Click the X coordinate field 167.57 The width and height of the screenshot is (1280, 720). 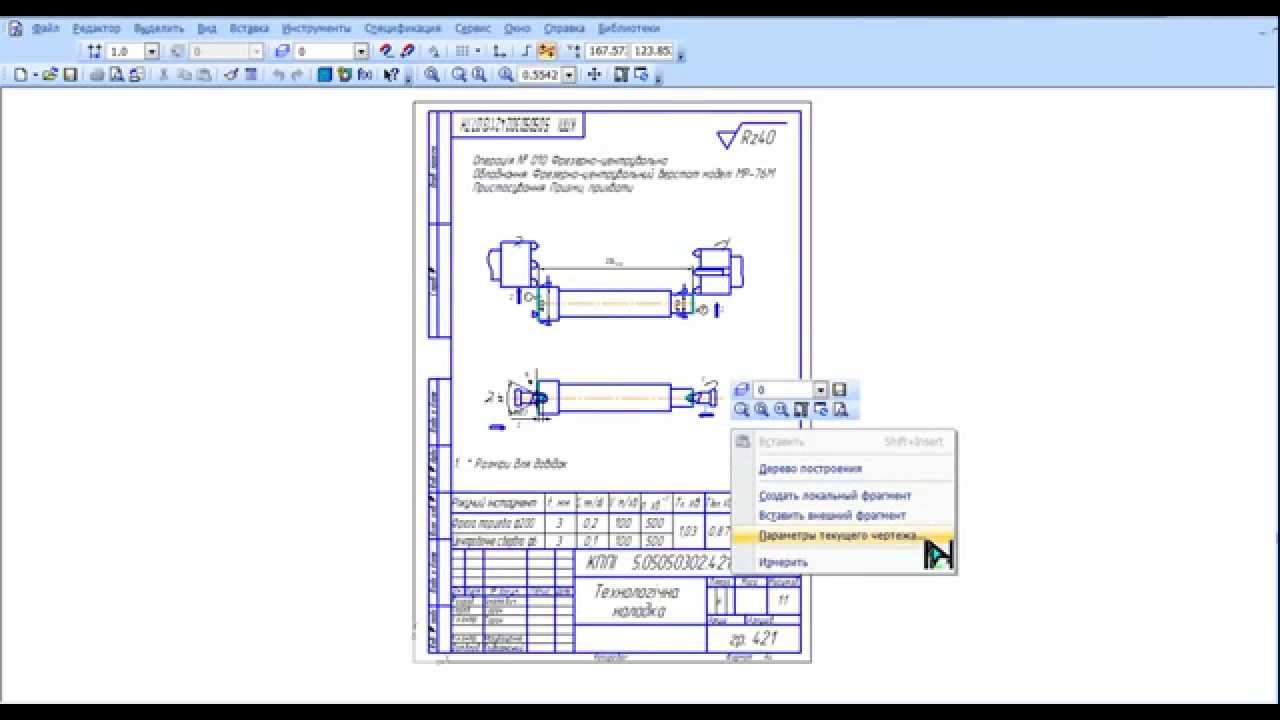[608, 51]
